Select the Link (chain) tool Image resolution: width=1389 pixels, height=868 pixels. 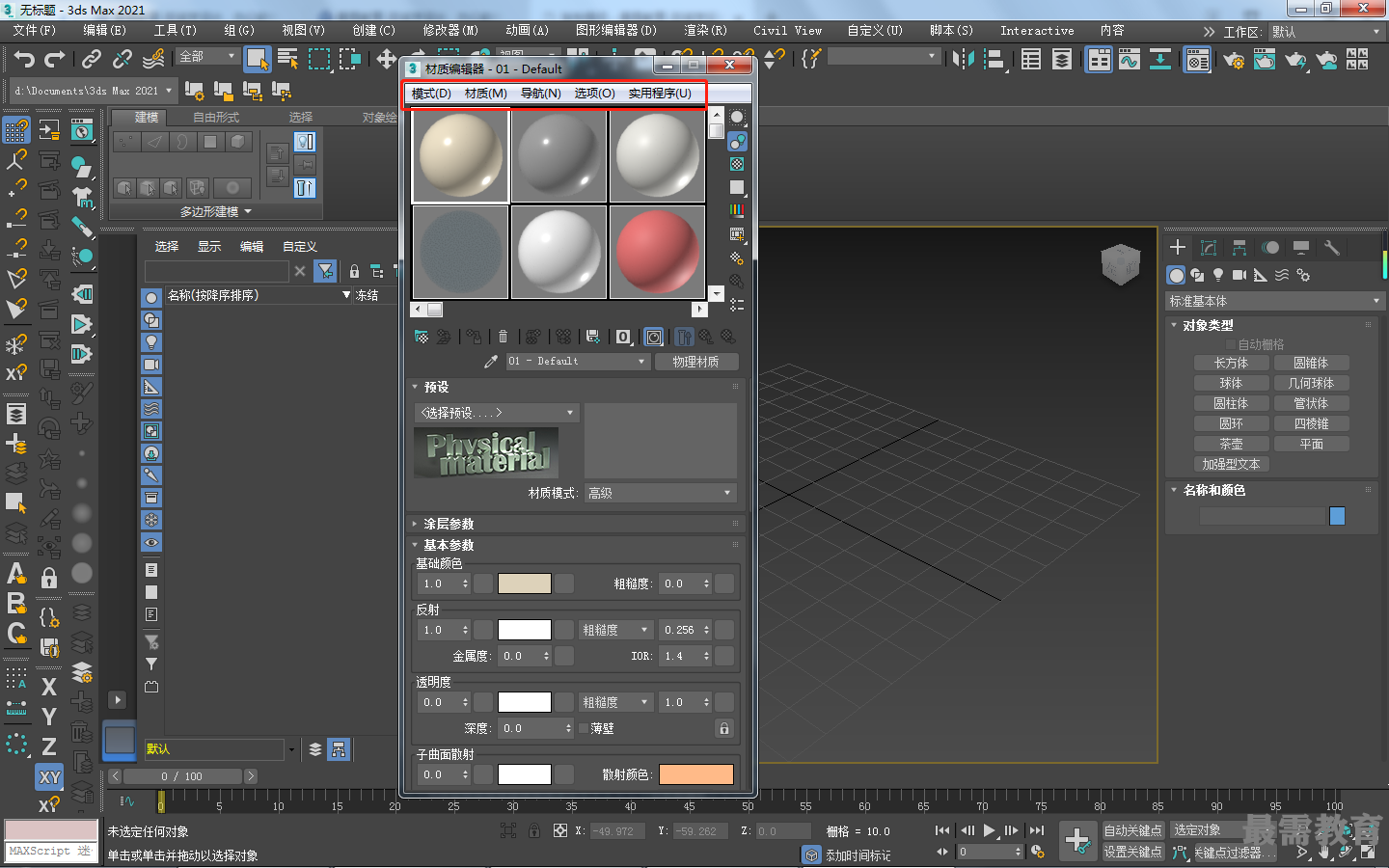pyautogui.click(x=91, y=60)
